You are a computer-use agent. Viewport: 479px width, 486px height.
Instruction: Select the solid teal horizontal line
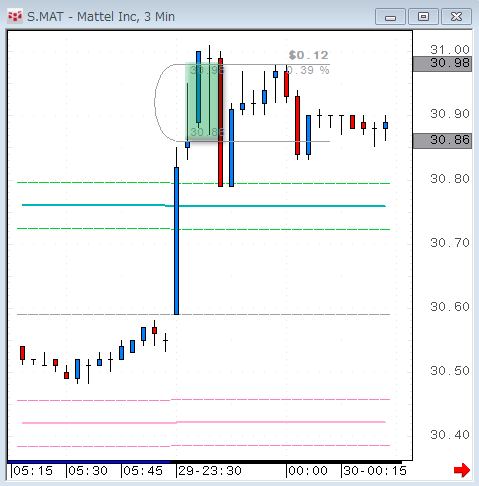[x=204, y=206]
